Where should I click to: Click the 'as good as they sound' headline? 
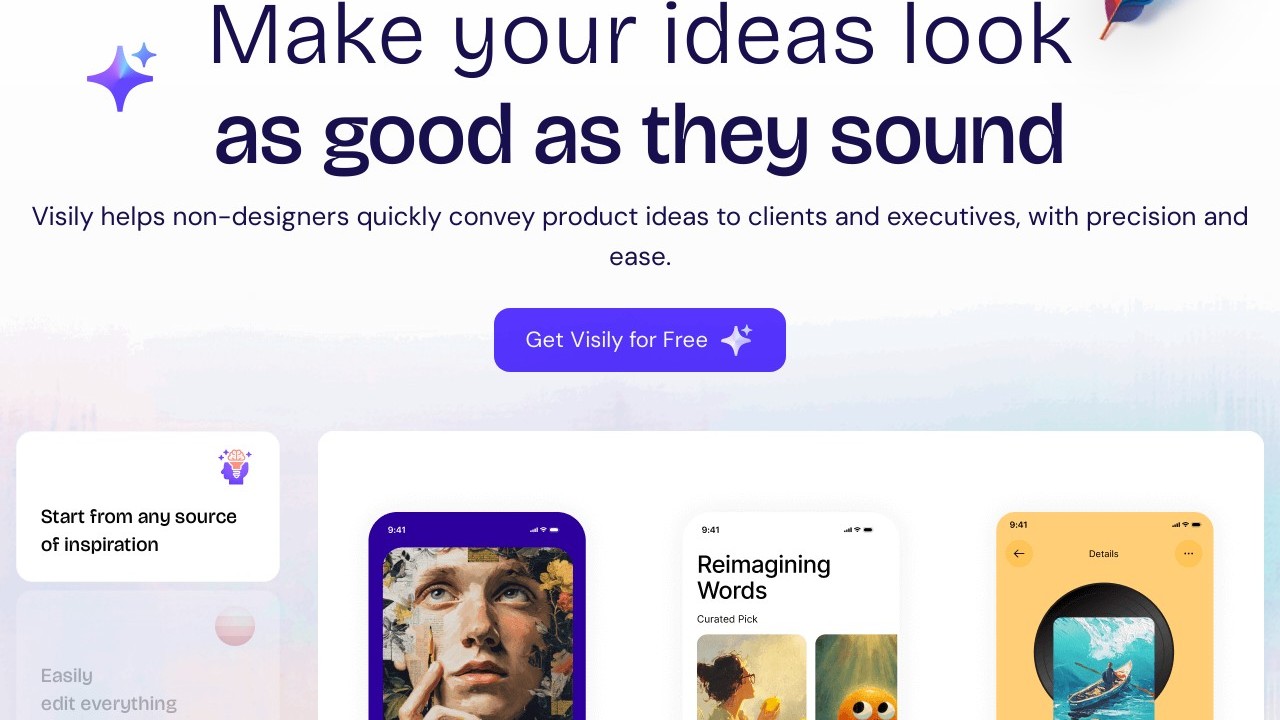pyautogui.click(x=640, y=137)
